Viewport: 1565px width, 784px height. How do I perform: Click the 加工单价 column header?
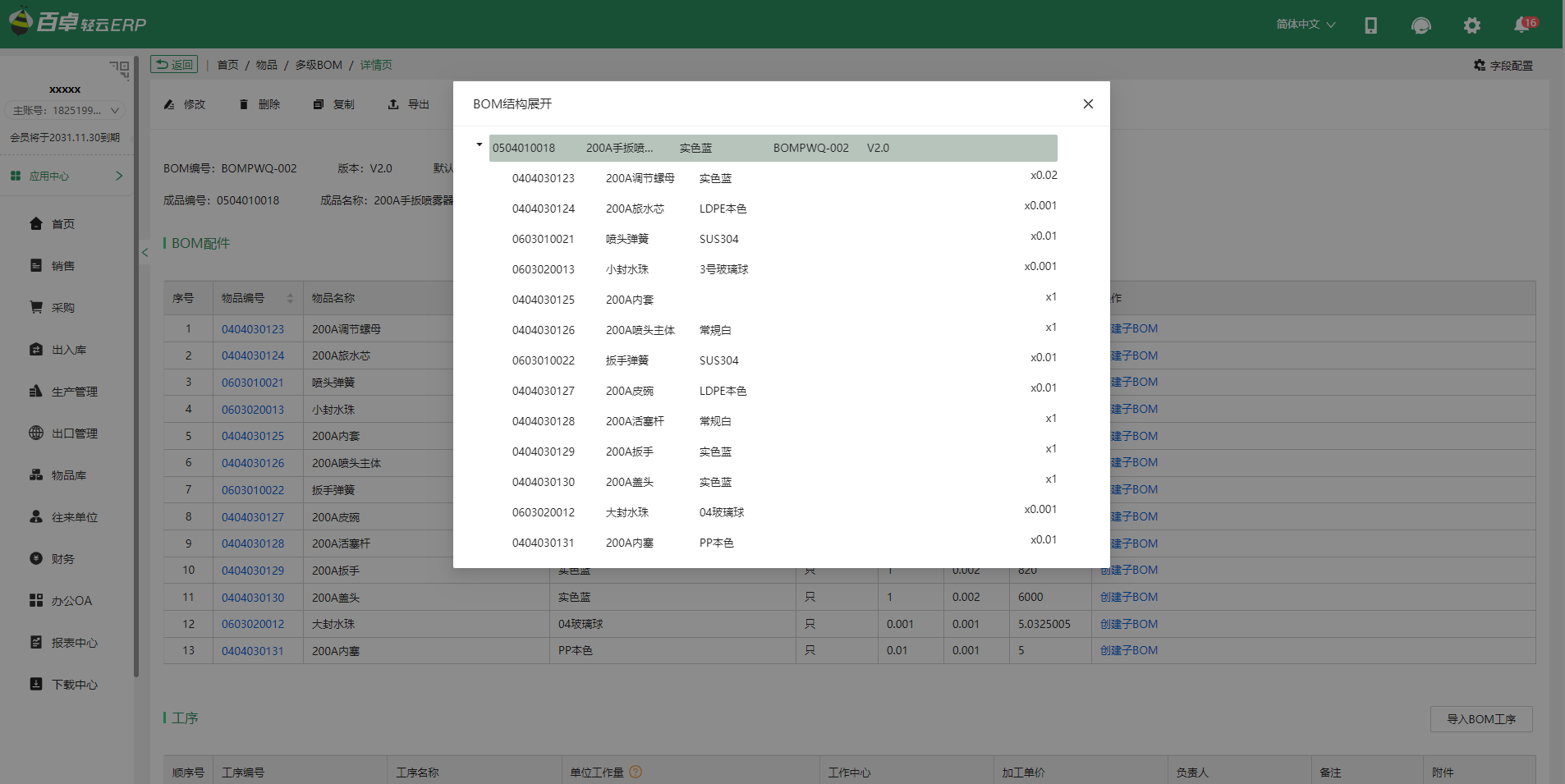(x=1023, y=773)
